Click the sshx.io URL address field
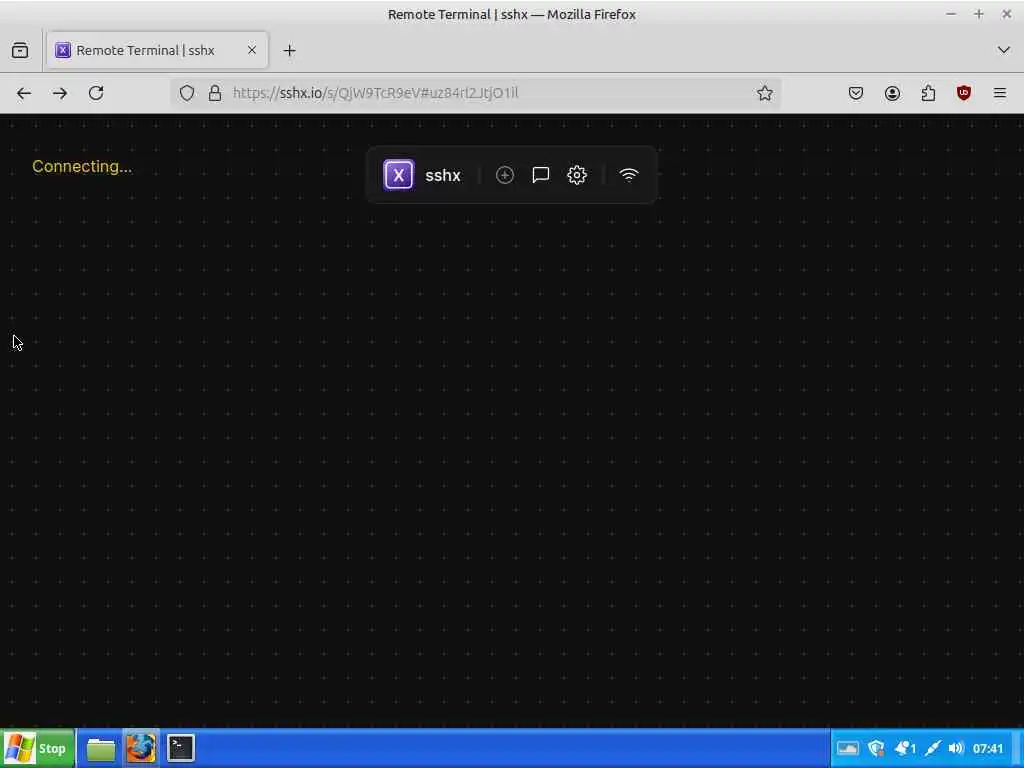 pos(477,93)
